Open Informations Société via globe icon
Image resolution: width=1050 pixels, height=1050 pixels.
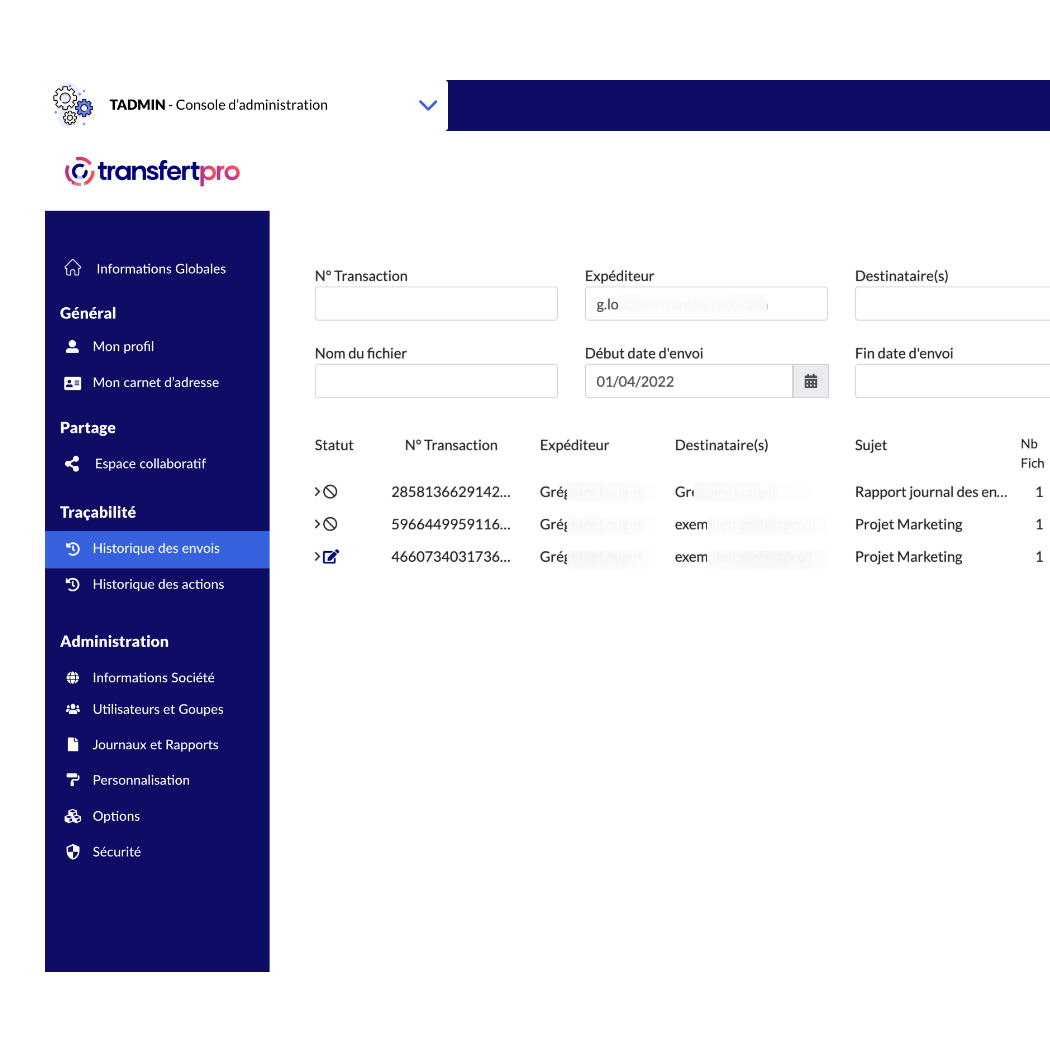tap(73, 677)
